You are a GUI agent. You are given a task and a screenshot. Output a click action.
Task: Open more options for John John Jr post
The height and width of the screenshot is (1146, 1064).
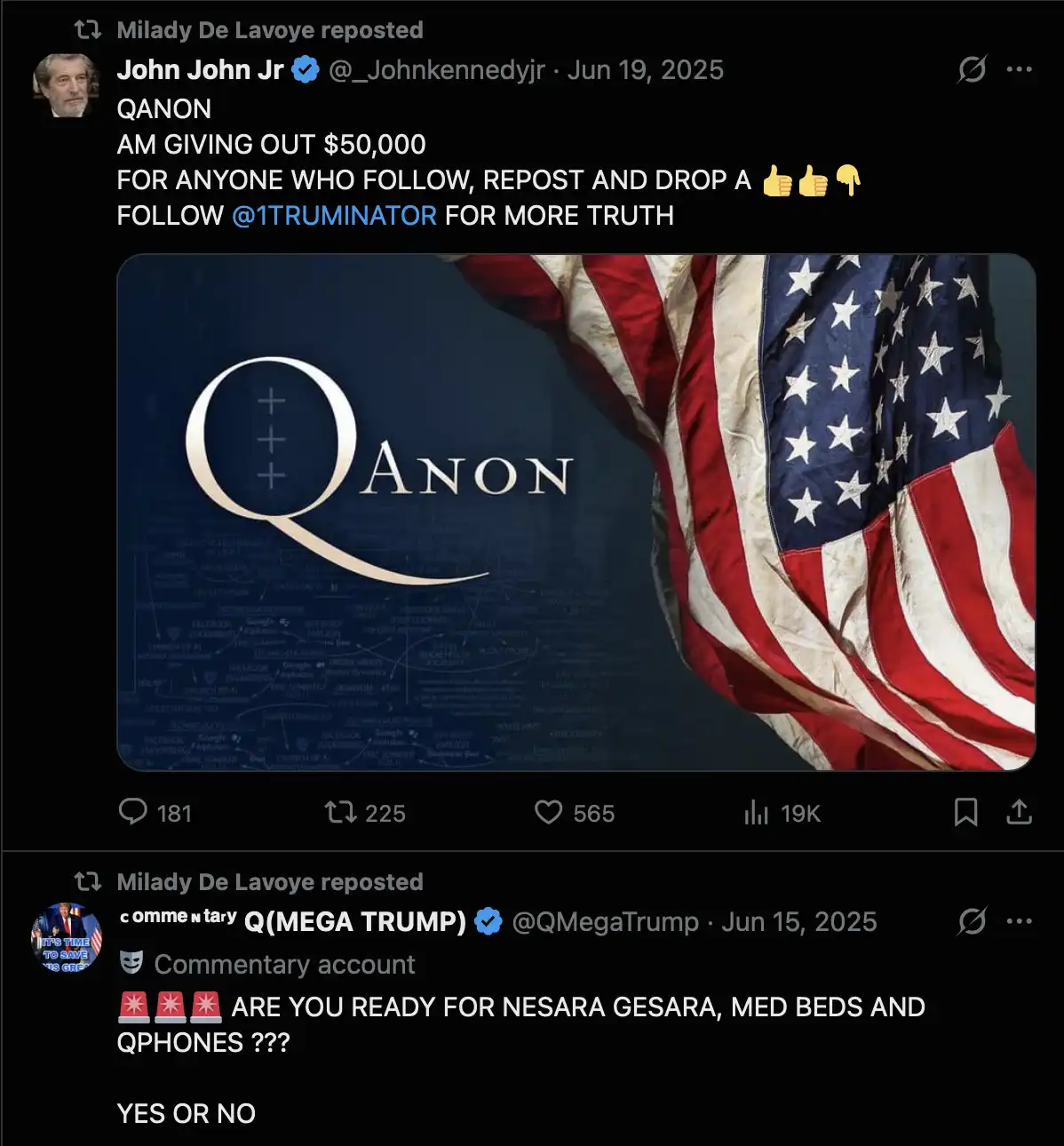(x=1019, y=69)
